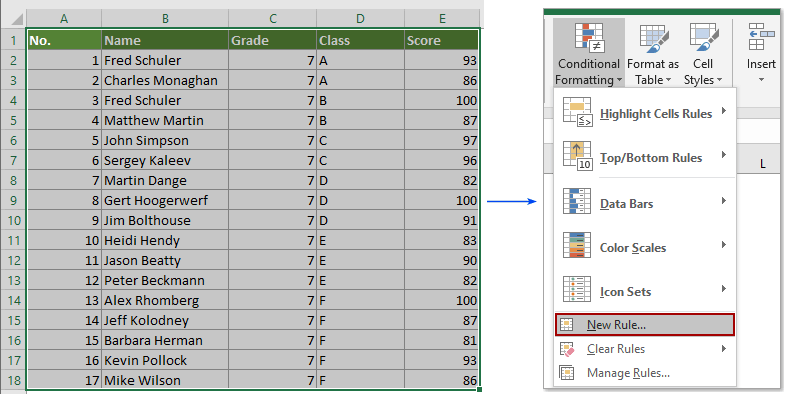This screenshot has width=785, height=394.
Task: Click the Name header cell
Action: pyautogui.click(x=165, y=40)
